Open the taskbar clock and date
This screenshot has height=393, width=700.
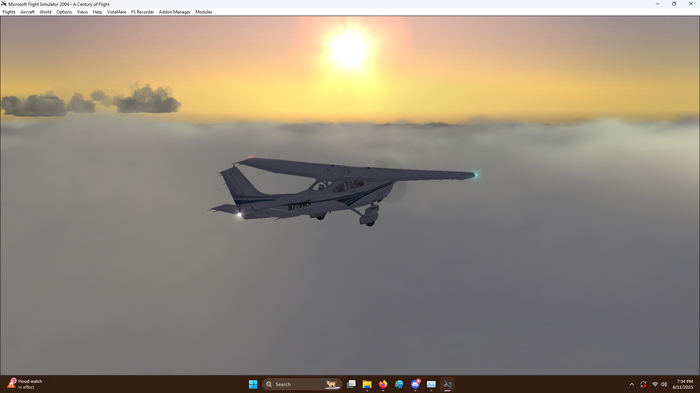tap(683, 384)
